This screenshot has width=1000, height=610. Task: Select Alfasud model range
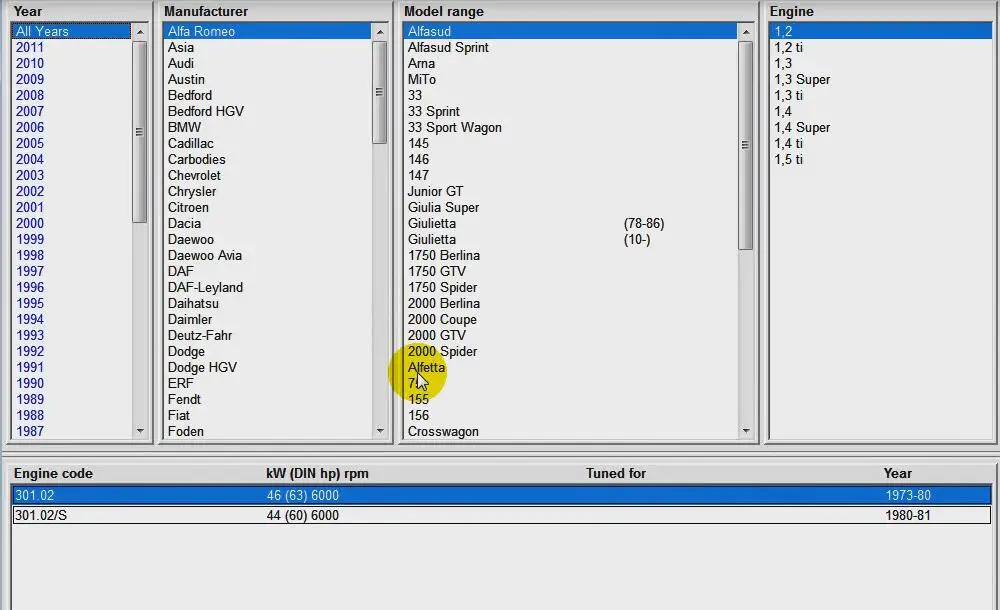point(570,31)
